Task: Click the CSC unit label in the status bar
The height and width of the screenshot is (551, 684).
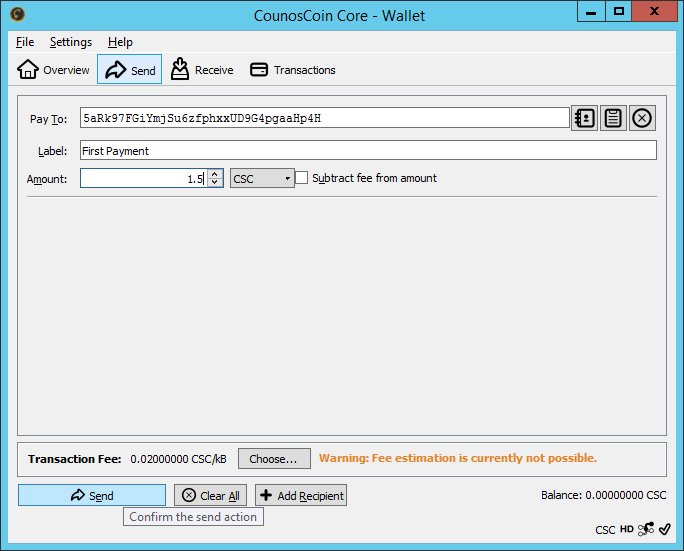Action: point(605,530)
